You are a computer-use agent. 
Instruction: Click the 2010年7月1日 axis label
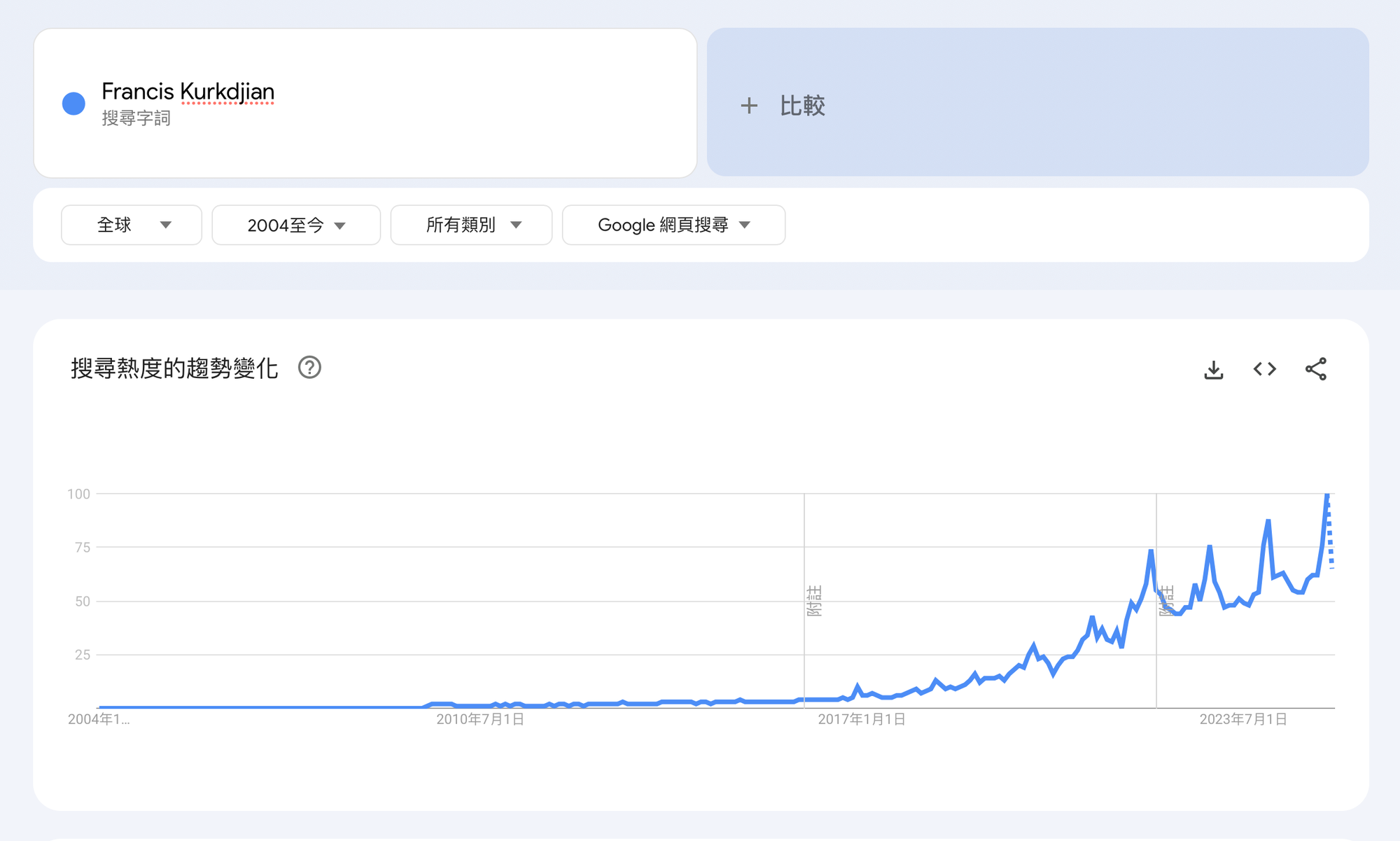[x=480, y=719]
